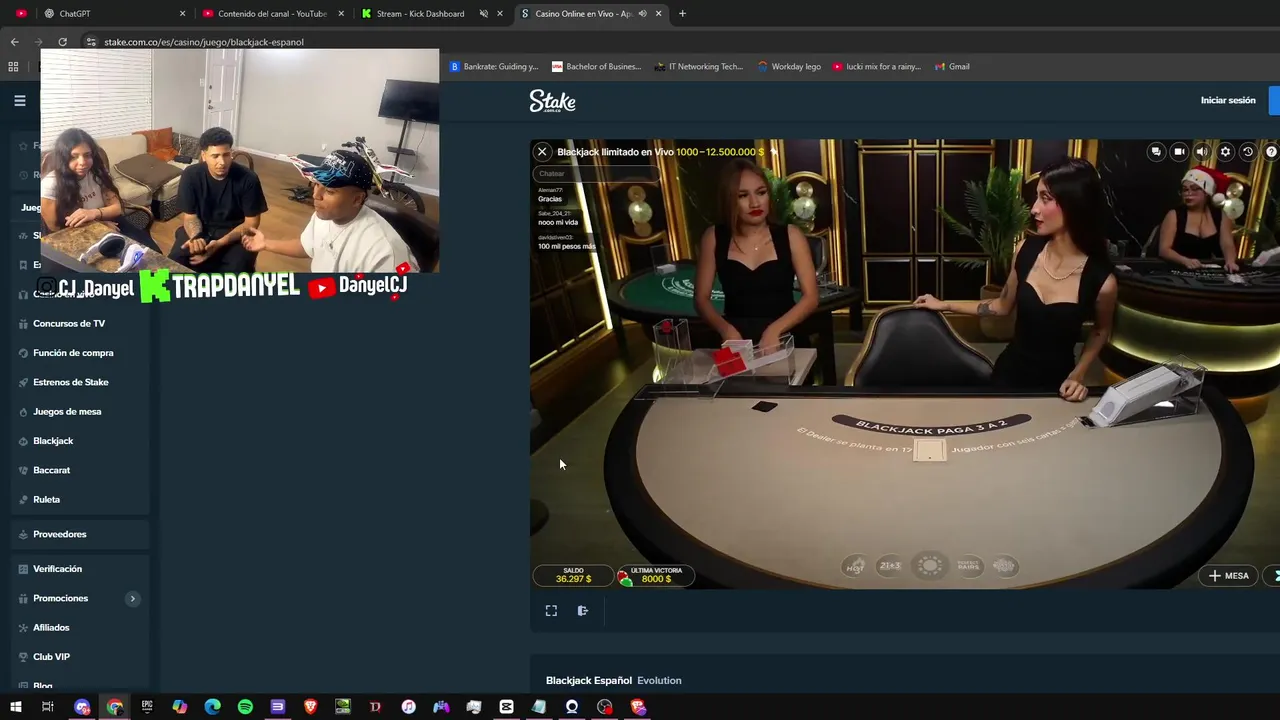Reload the page with refresh icon

click(x=62, y=42)
